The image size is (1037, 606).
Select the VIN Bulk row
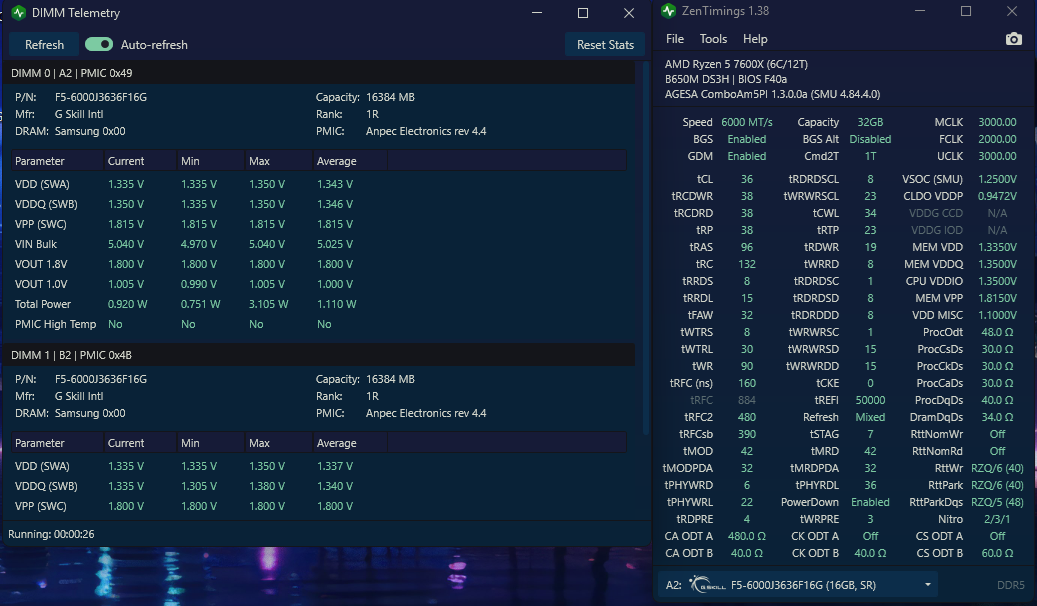pos(319,244)
